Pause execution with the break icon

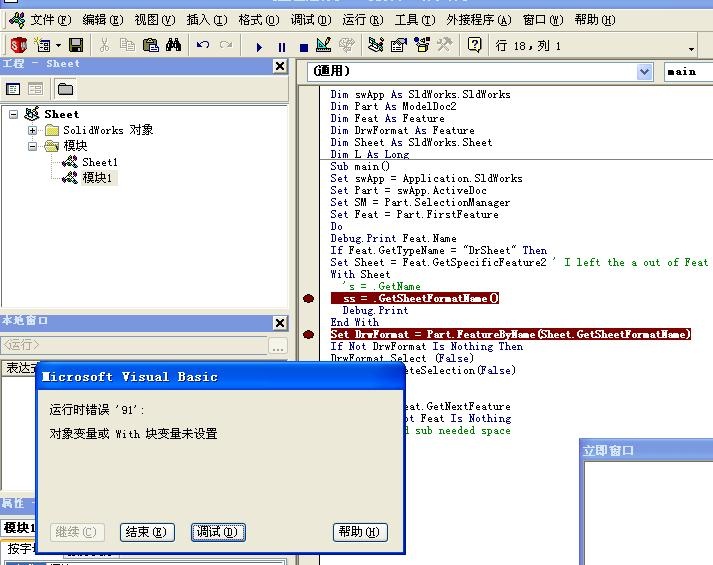[282, 47]
